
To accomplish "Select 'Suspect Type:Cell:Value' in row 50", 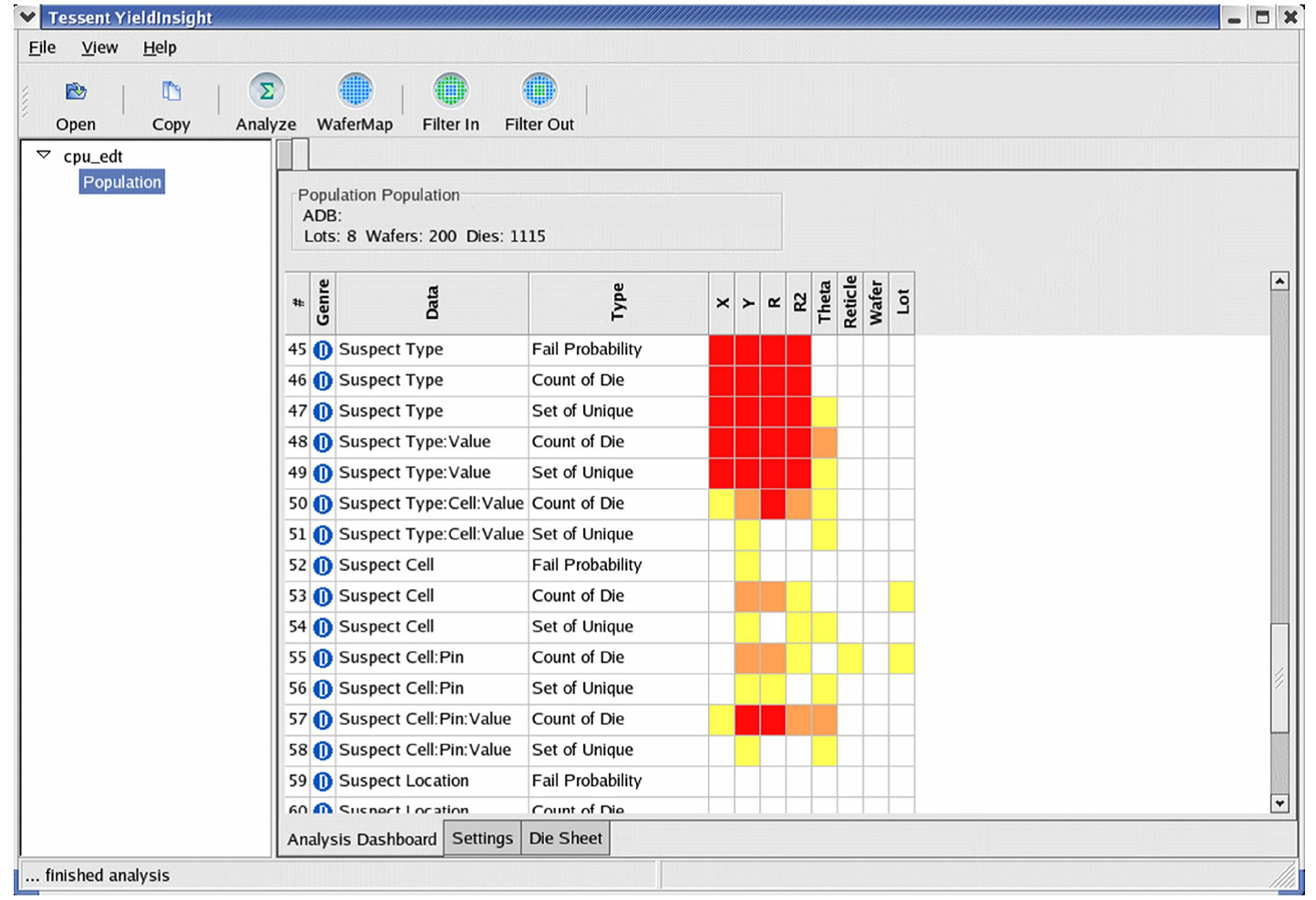I will pyautogui.click(x=431, y=504).
